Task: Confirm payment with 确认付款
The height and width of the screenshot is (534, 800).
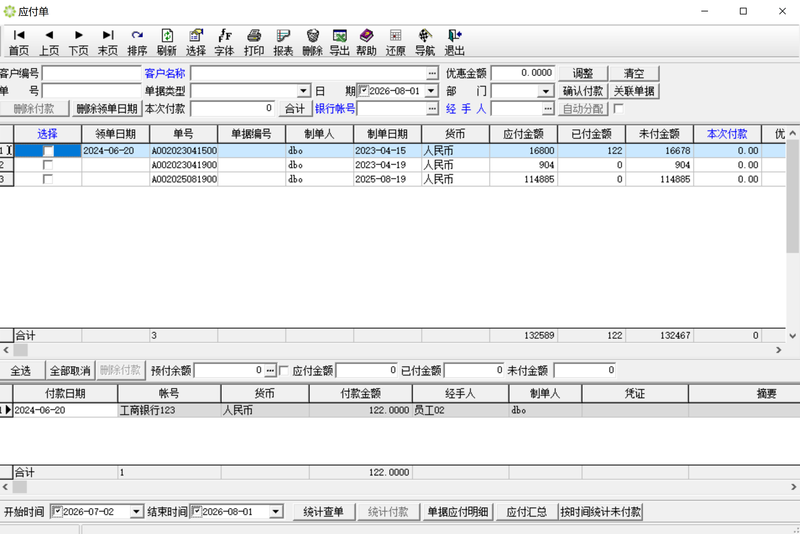Action: click(583, 91)
